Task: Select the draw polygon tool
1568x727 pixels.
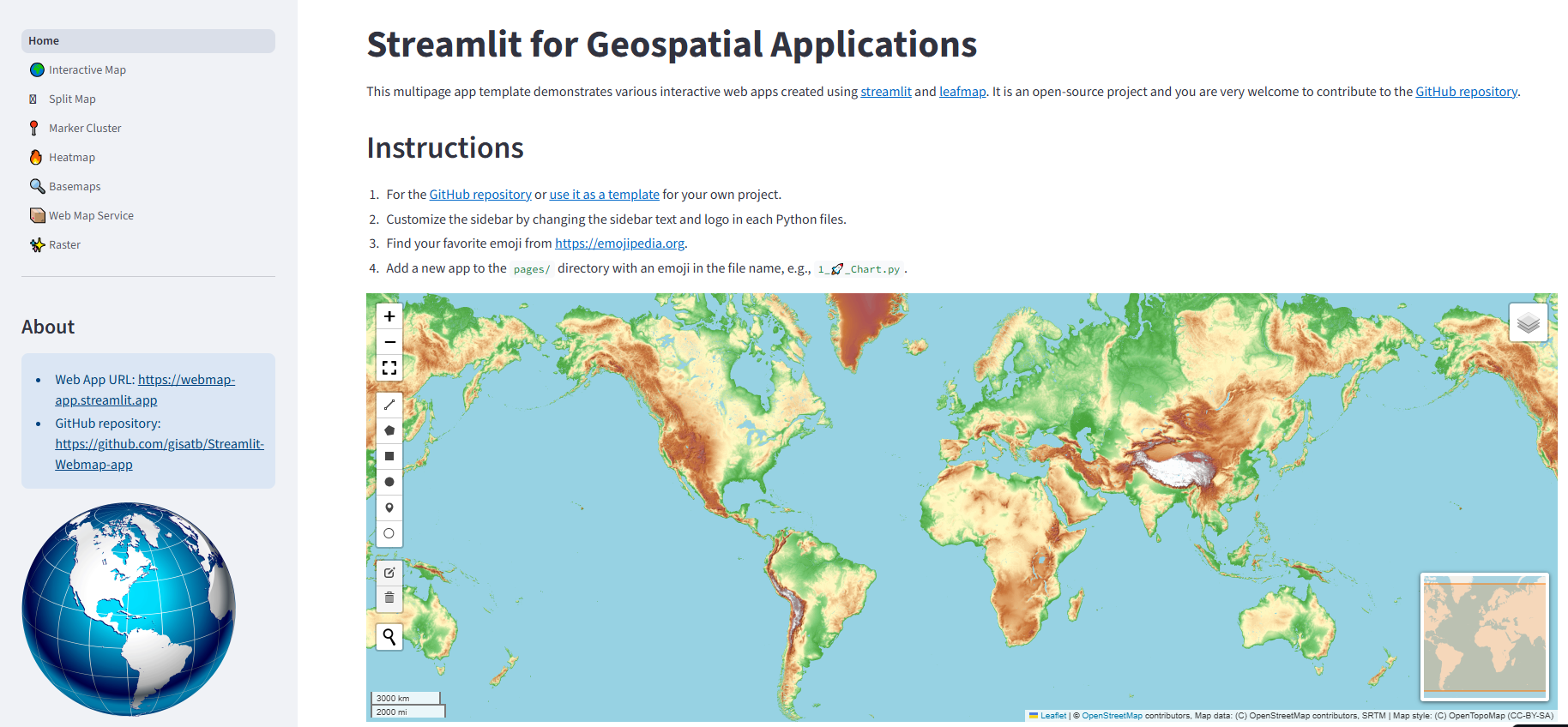Action: (389, 430)
